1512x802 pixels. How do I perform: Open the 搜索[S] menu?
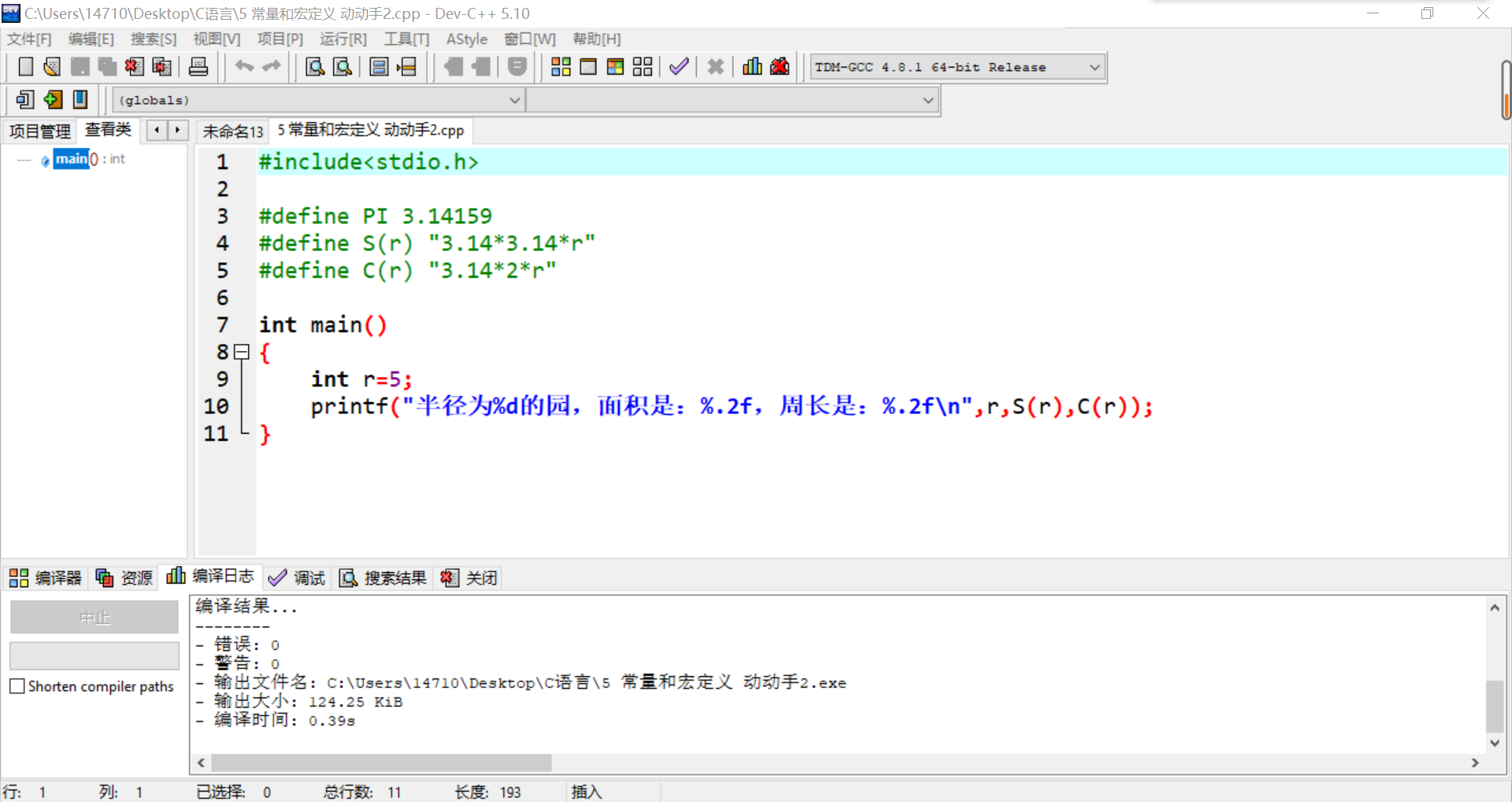(x=154, y=39)
